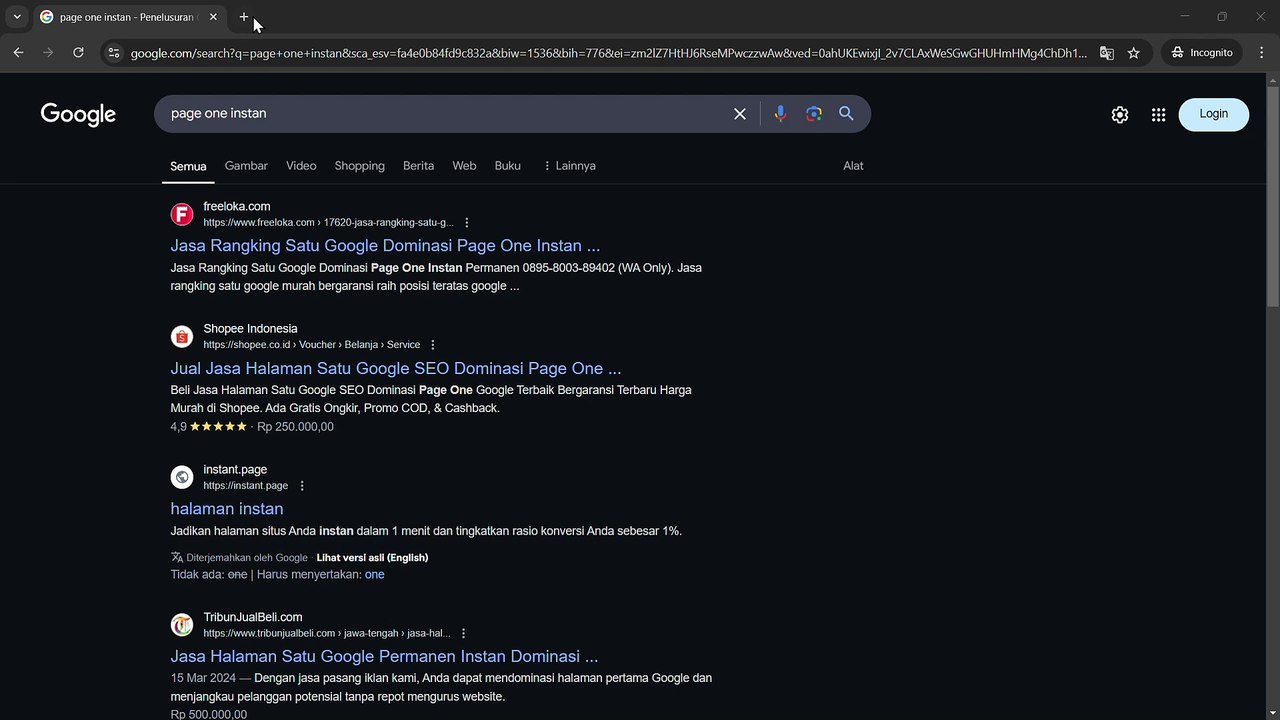Open the three-dot menu for the freeloka.com result

[467, 223]
